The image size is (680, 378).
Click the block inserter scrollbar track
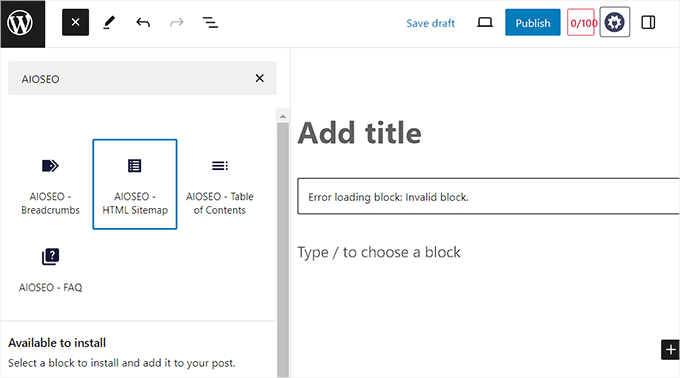click(x=283, y=249)
